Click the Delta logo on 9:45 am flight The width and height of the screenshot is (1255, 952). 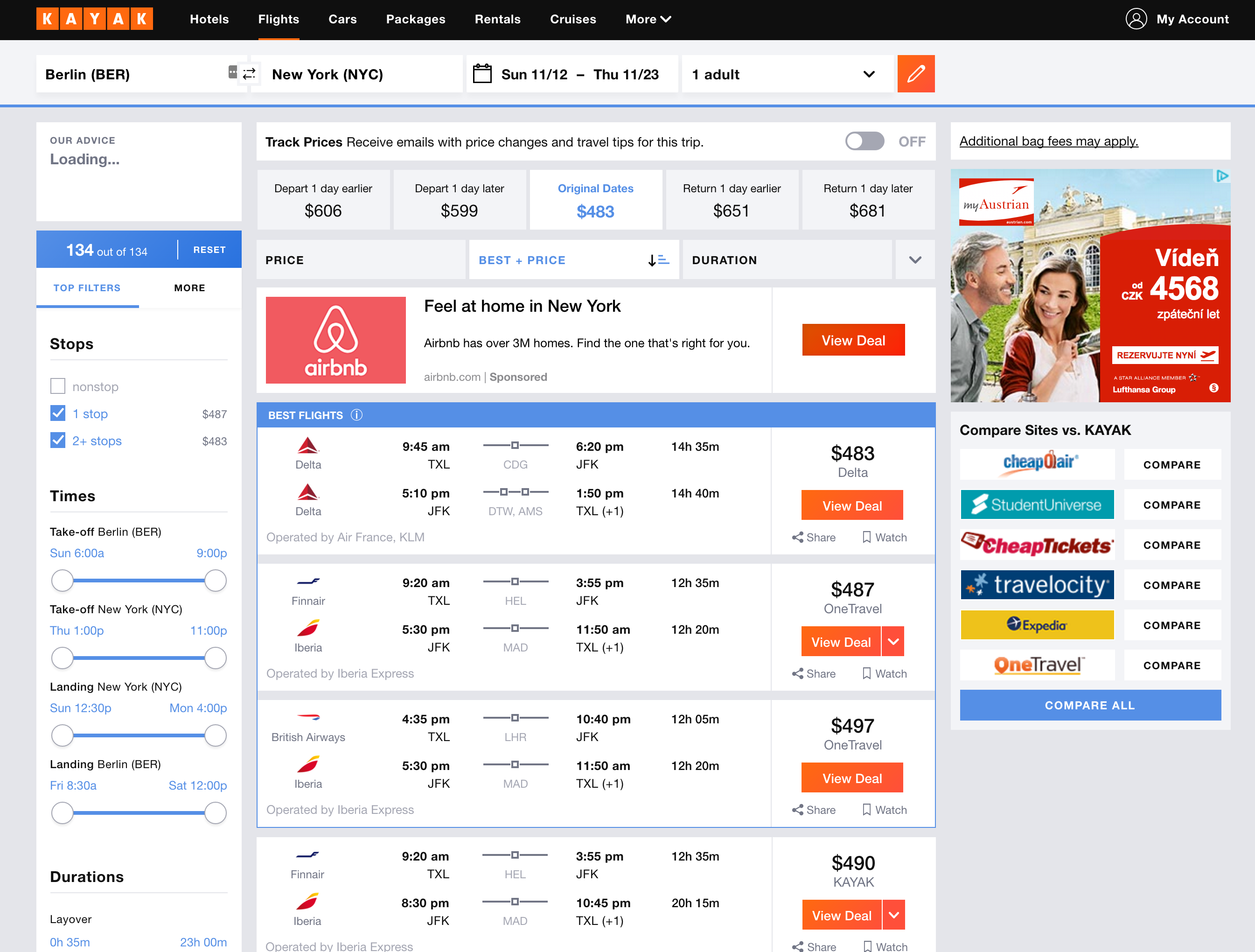[x=308, y=446]
